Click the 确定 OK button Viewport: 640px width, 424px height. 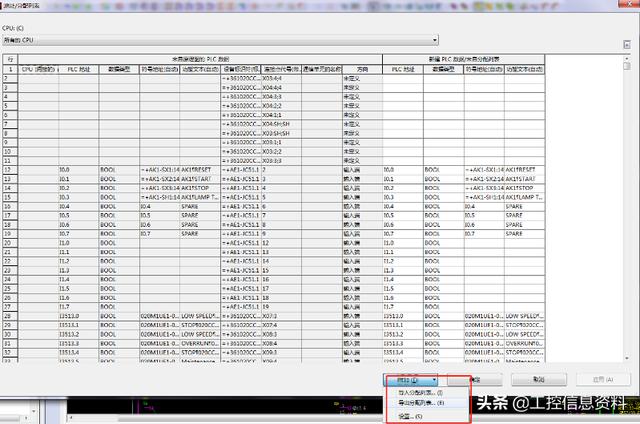[475, 380]
